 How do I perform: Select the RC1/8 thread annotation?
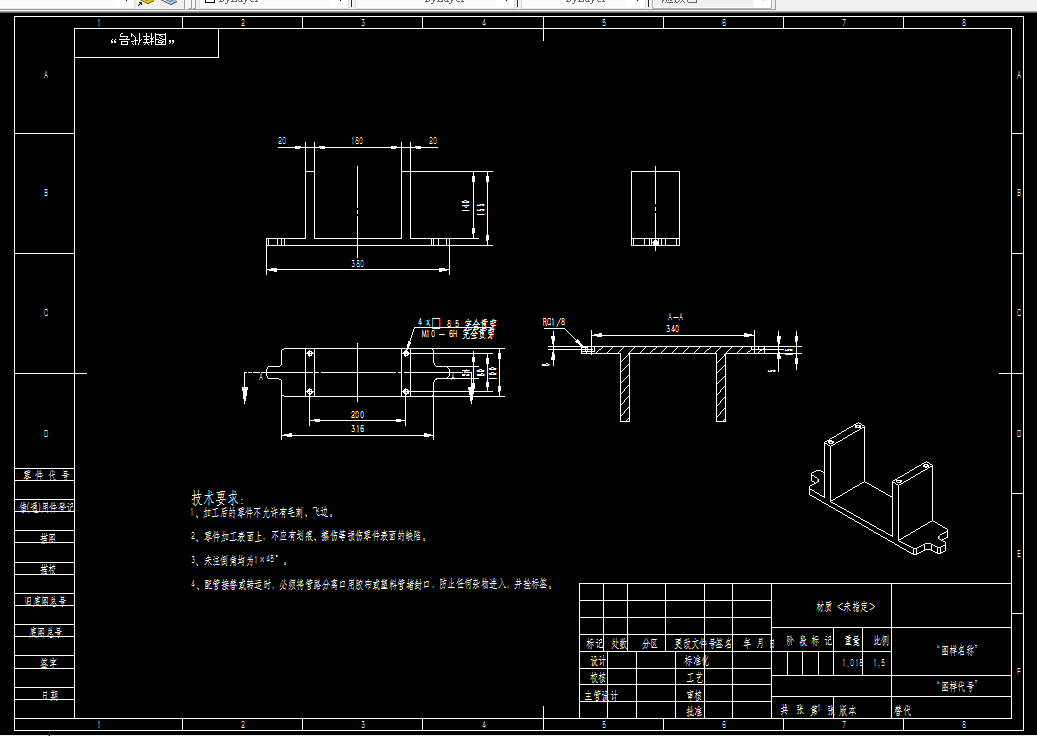[x=554, y=322]
